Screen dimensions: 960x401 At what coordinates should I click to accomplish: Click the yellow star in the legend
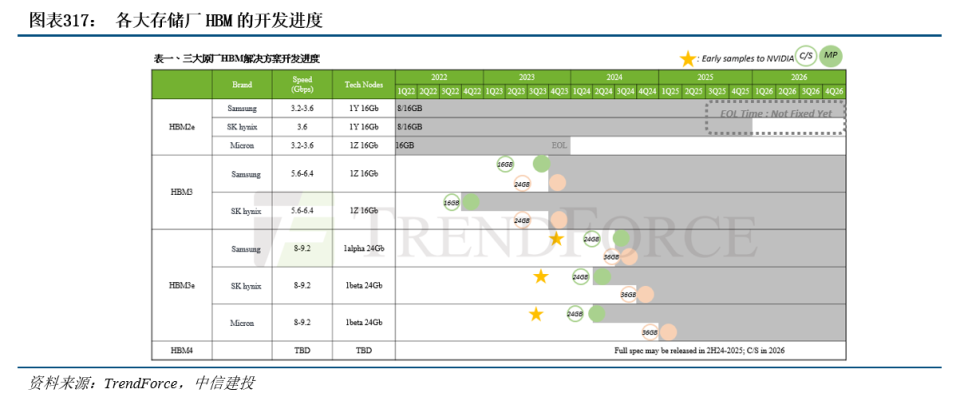688,59
